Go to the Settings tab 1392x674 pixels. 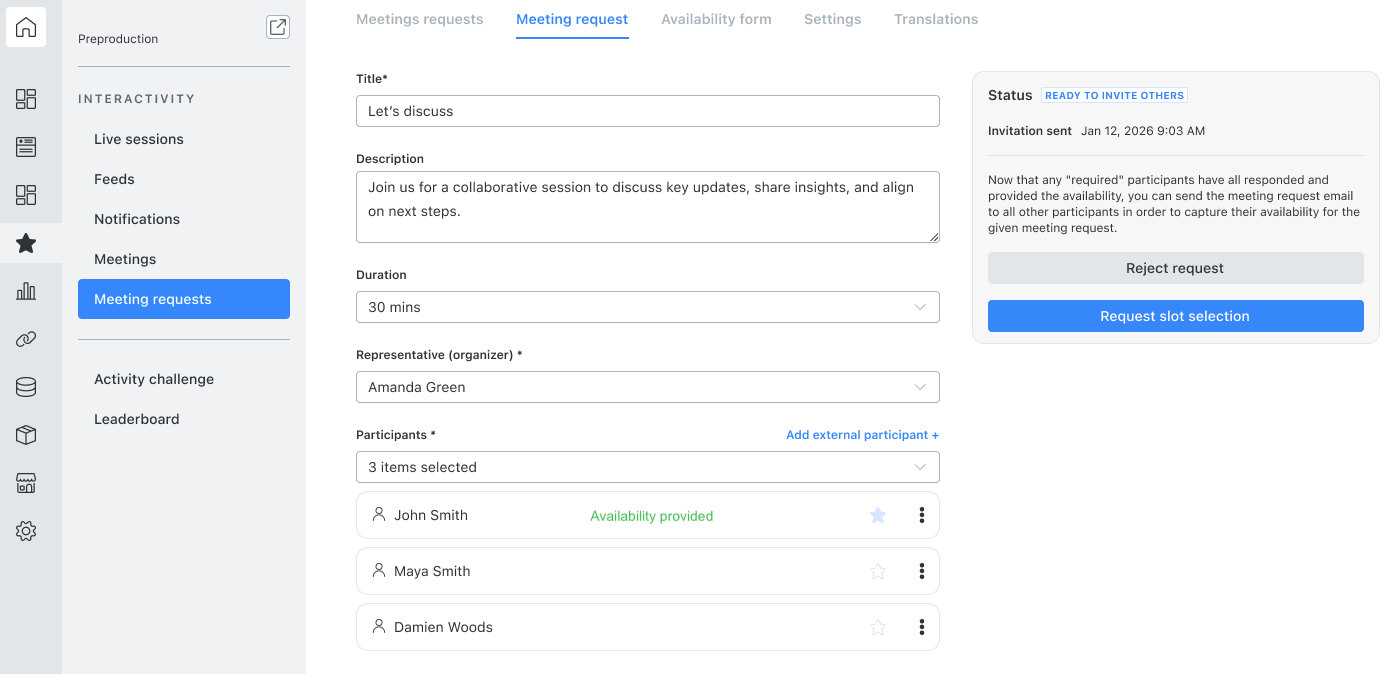pyautogui.click(x=833, y=19)
